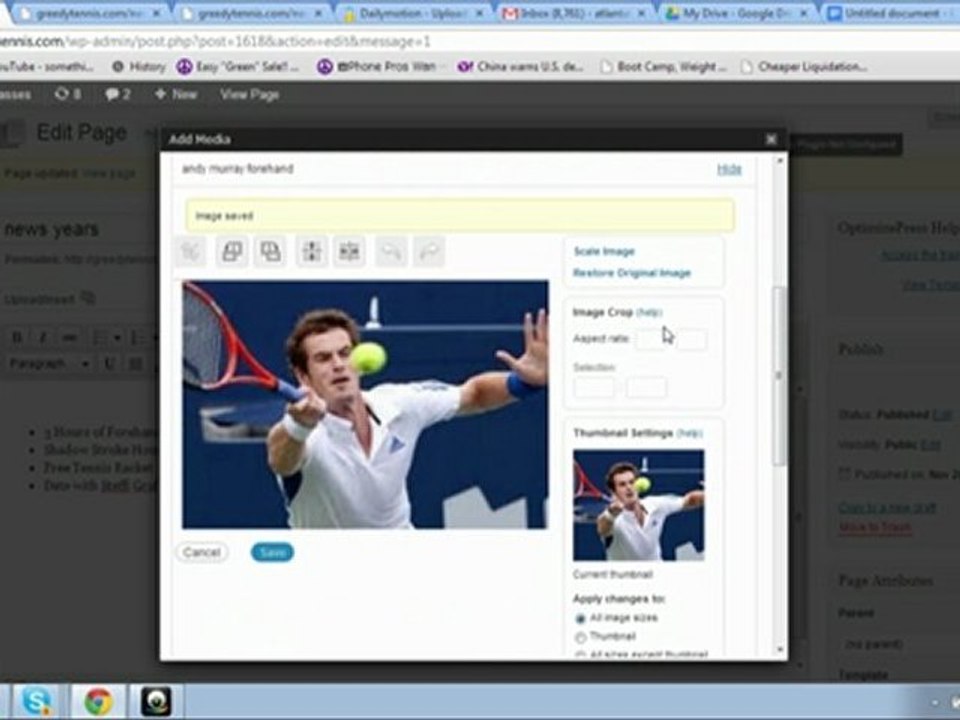This screenshot has height=720, width=960.
Task: Click the Undo icon in image editor
Action: point(391,252)
